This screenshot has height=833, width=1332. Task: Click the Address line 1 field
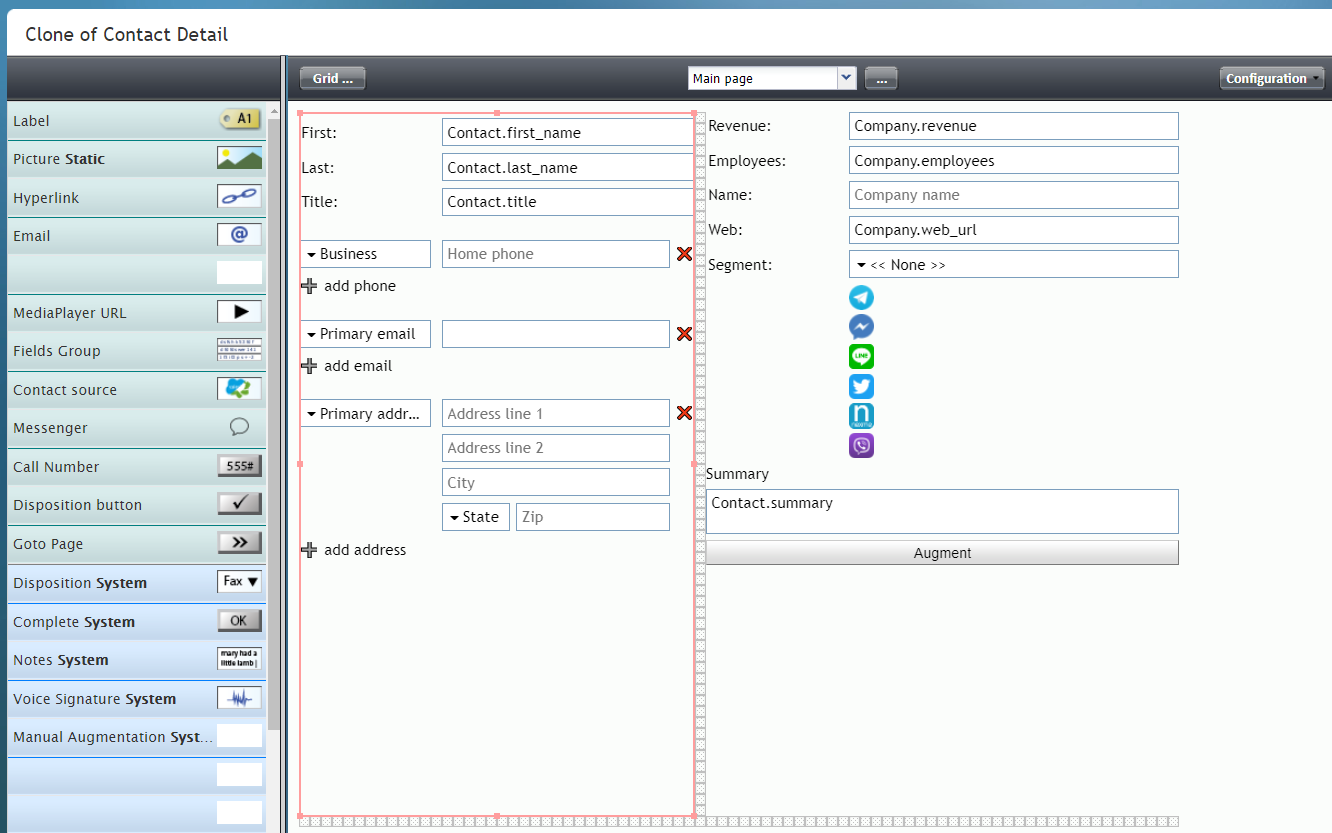point(556,413)
